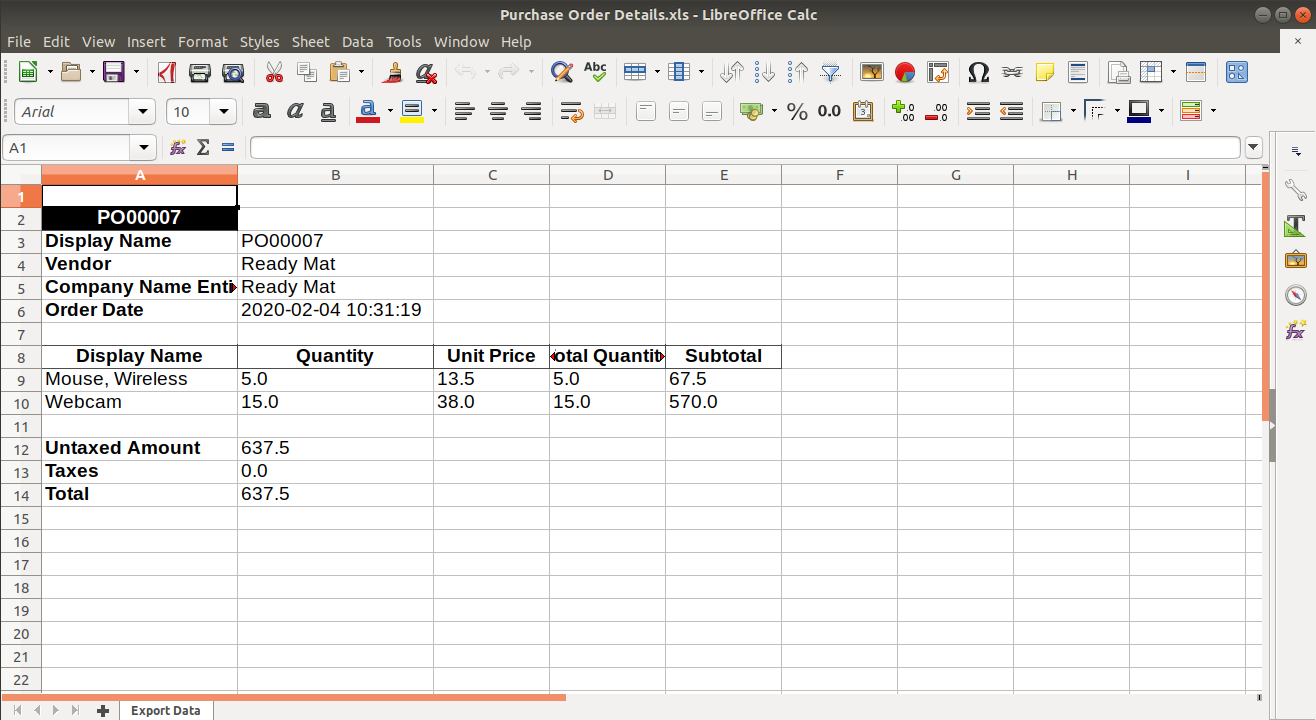Apply yellow background highlight color
The height and width of the screenshot is (720, 1316).
tap(411, 111)
